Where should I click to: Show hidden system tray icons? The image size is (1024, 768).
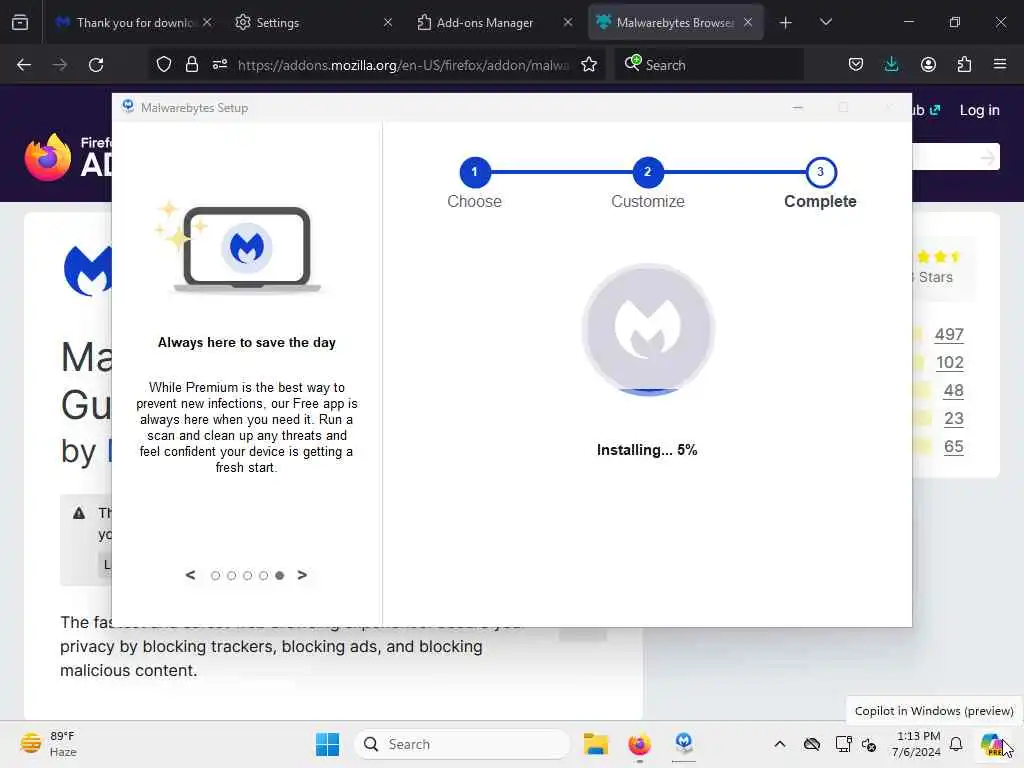780,744
